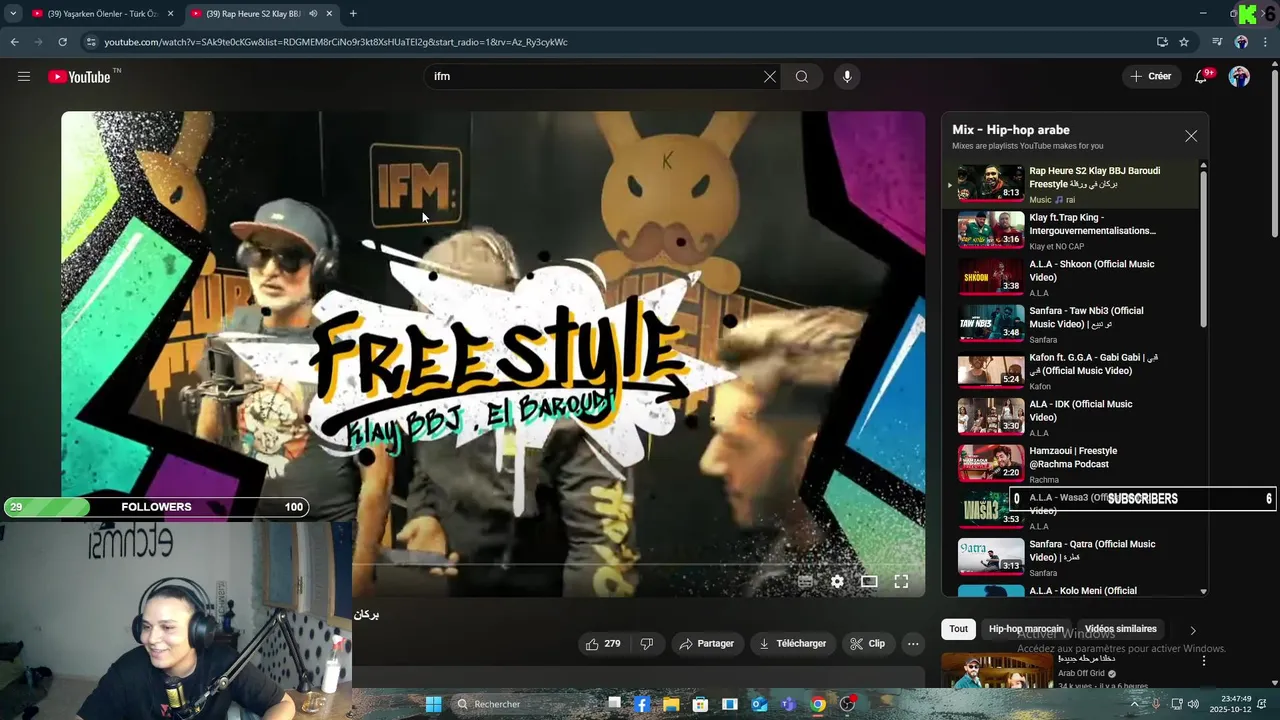Open options for Arab Off Grid video
Screen dimensions: 1280x720
(1203, 660)
